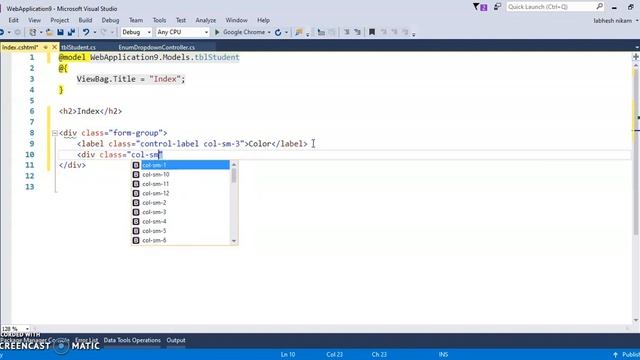The width and height of the screenshot is (640, 360).
Task: Open the Tools menu
Action: [159, 20]
